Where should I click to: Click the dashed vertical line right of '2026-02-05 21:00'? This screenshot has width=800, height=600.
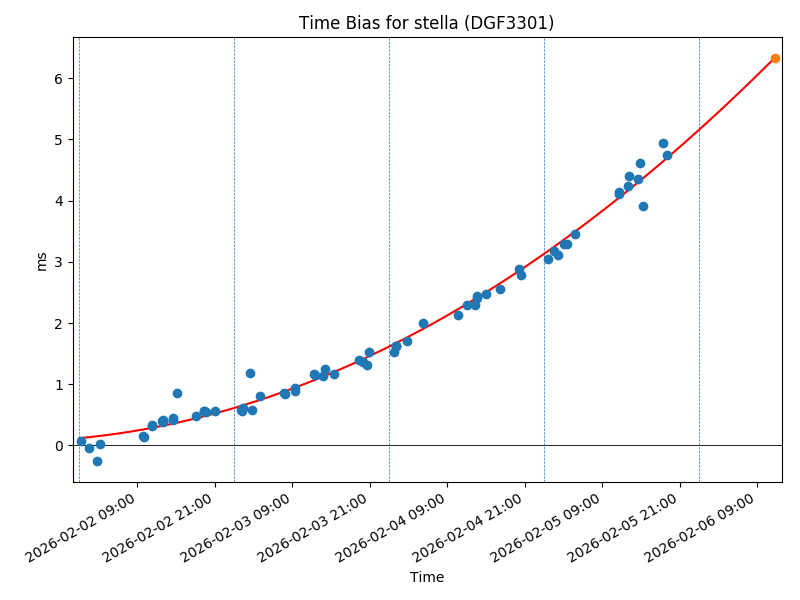coord(699,300)
